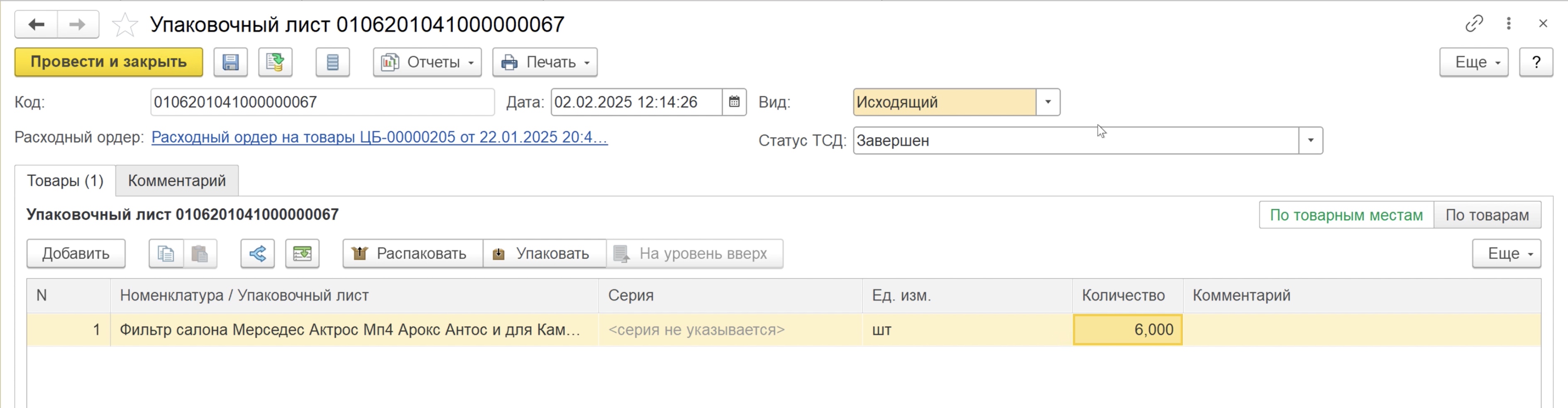Go back with the left arrow button
Screen dimensions: 1568x408
(37, 24)
